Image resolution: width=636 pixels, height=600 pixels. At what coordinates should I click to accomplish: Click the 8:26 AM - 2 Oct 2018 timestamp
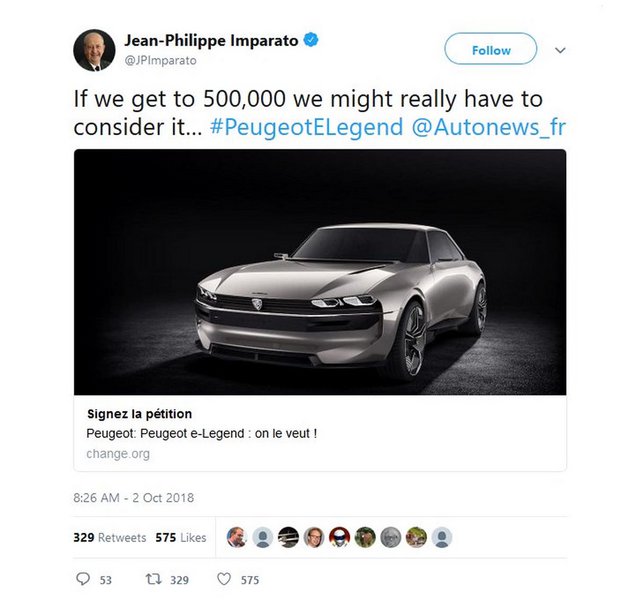[x=134, y=497]
